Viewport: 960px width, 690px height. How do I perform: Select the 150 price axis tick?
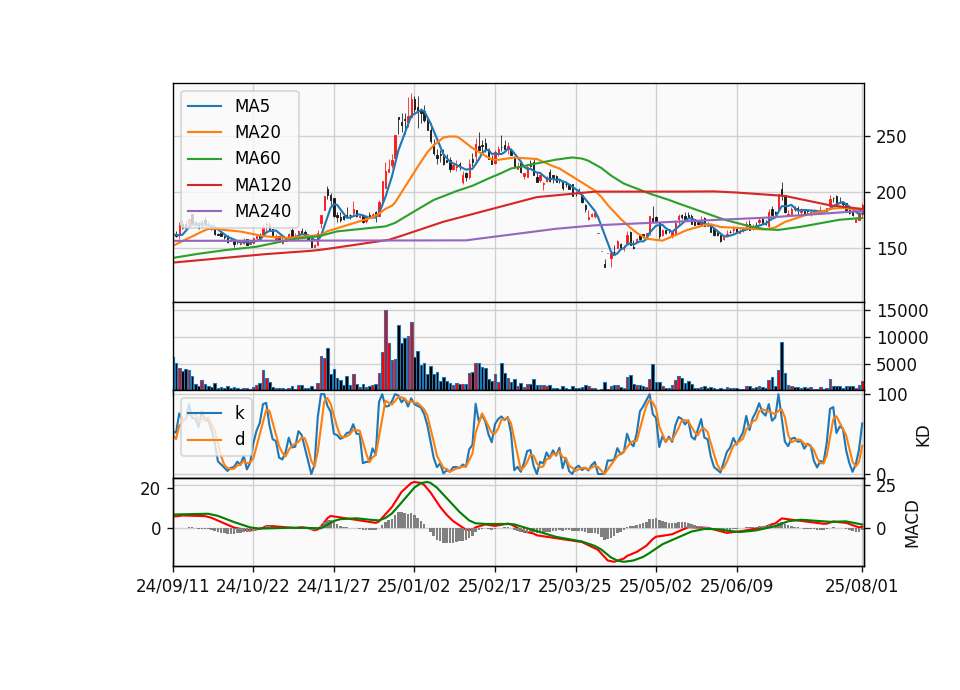point(891,249)
